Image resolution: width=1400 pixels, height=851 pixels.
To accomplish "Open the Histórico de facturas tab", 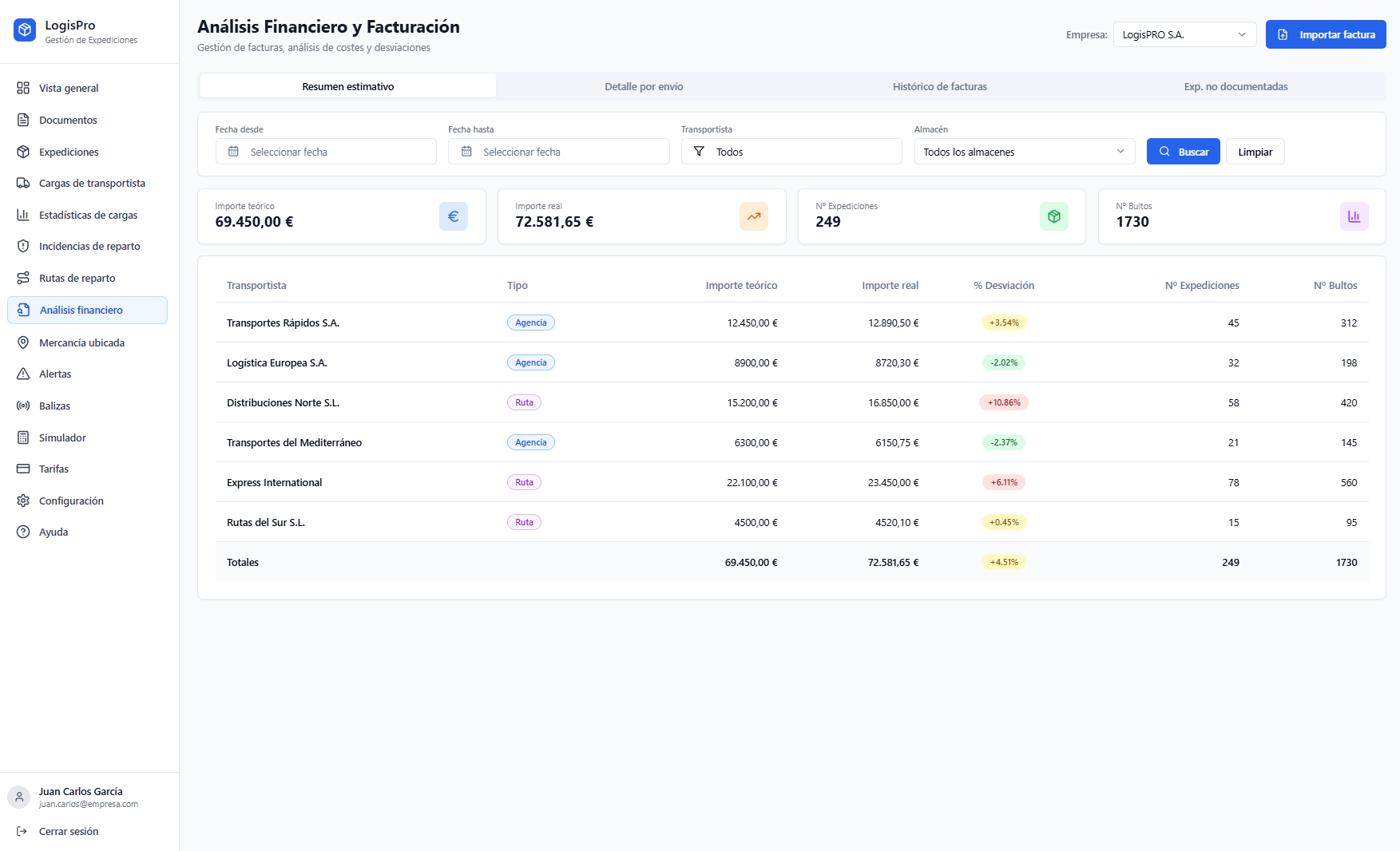I will (x=941, y=86).
